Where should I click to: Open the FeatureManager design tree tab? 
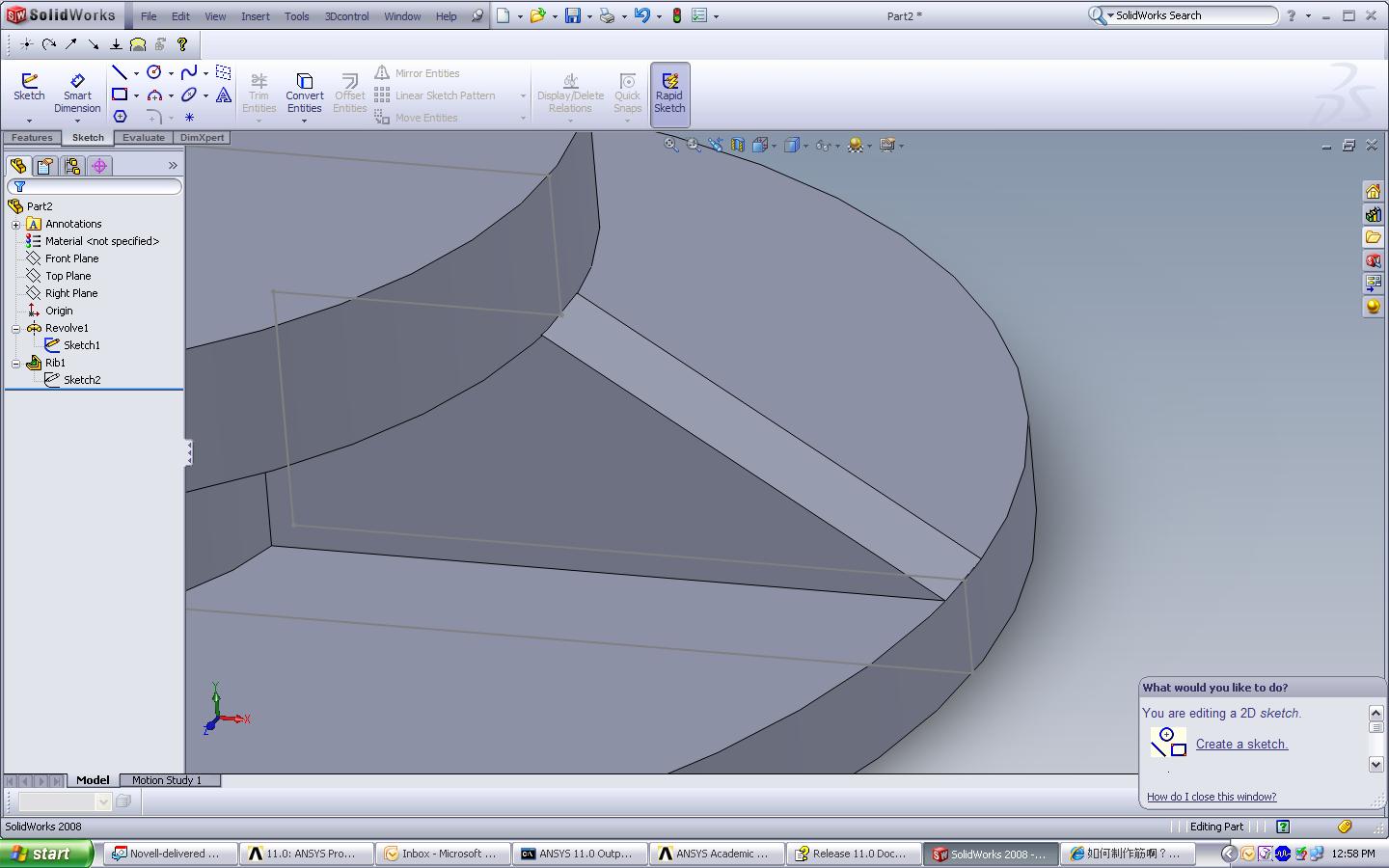pos(17,166)
